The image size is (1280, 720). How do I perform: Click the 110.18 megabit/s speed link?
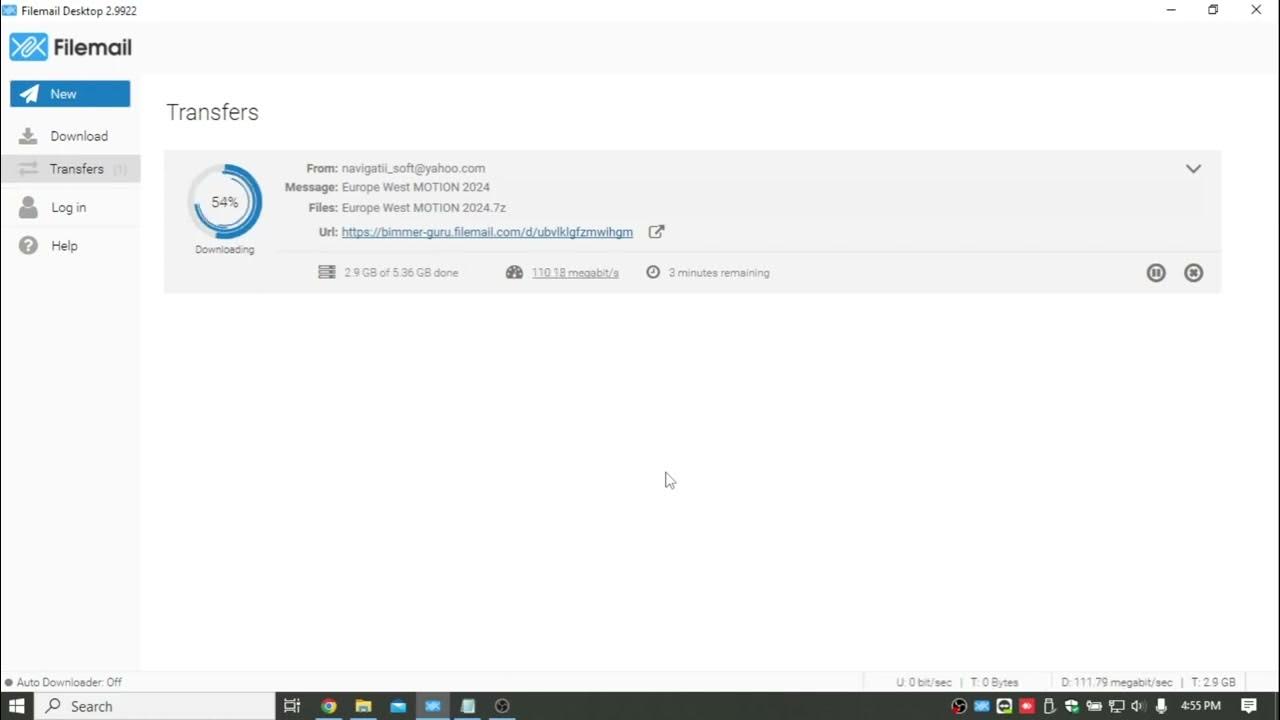[x=575, y=272]
